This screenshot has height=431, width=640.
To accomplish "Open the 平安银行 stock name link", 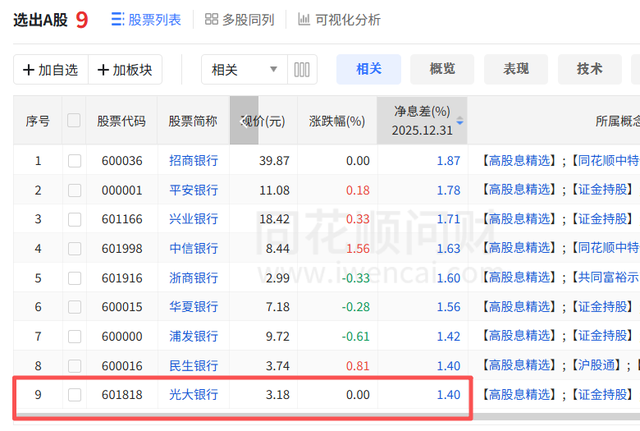I will click(x=193, y=190).
